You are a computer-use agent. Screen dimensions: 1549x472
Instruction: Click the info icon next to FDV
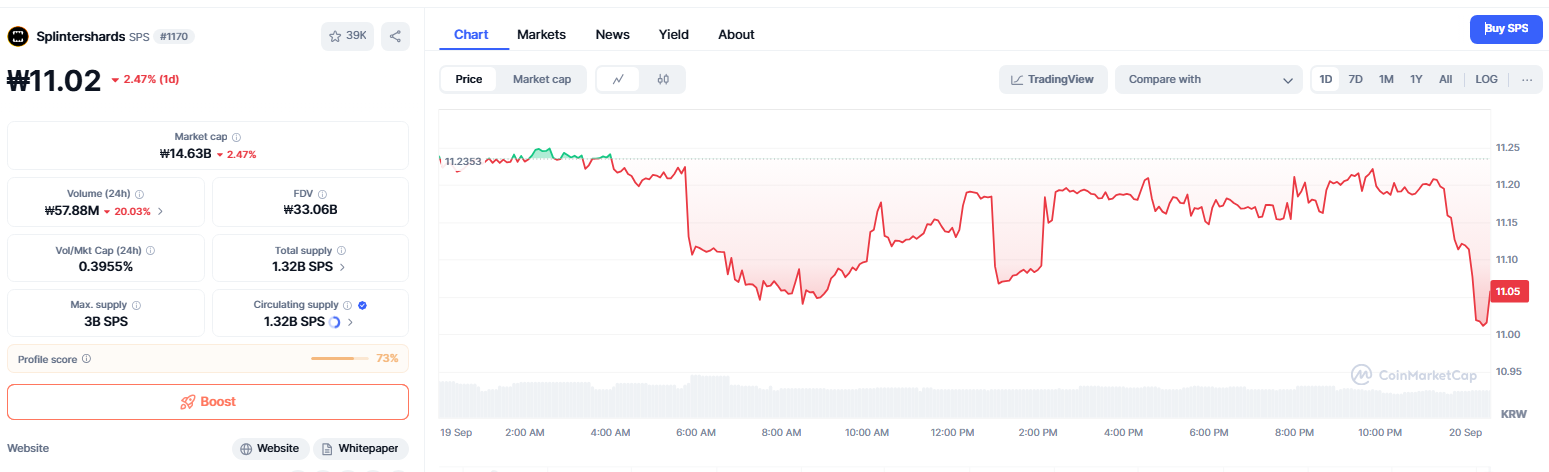tap(322, 194)
